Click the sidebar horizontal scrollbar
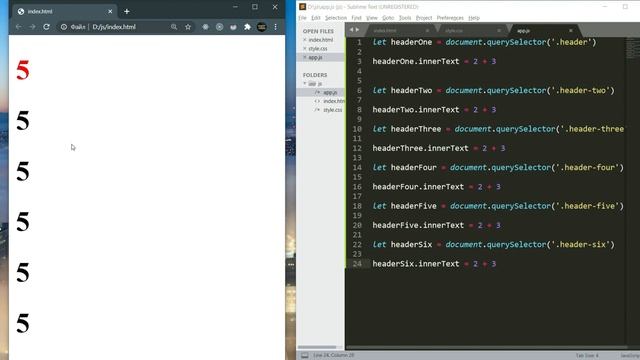 [x=317, y=347]
